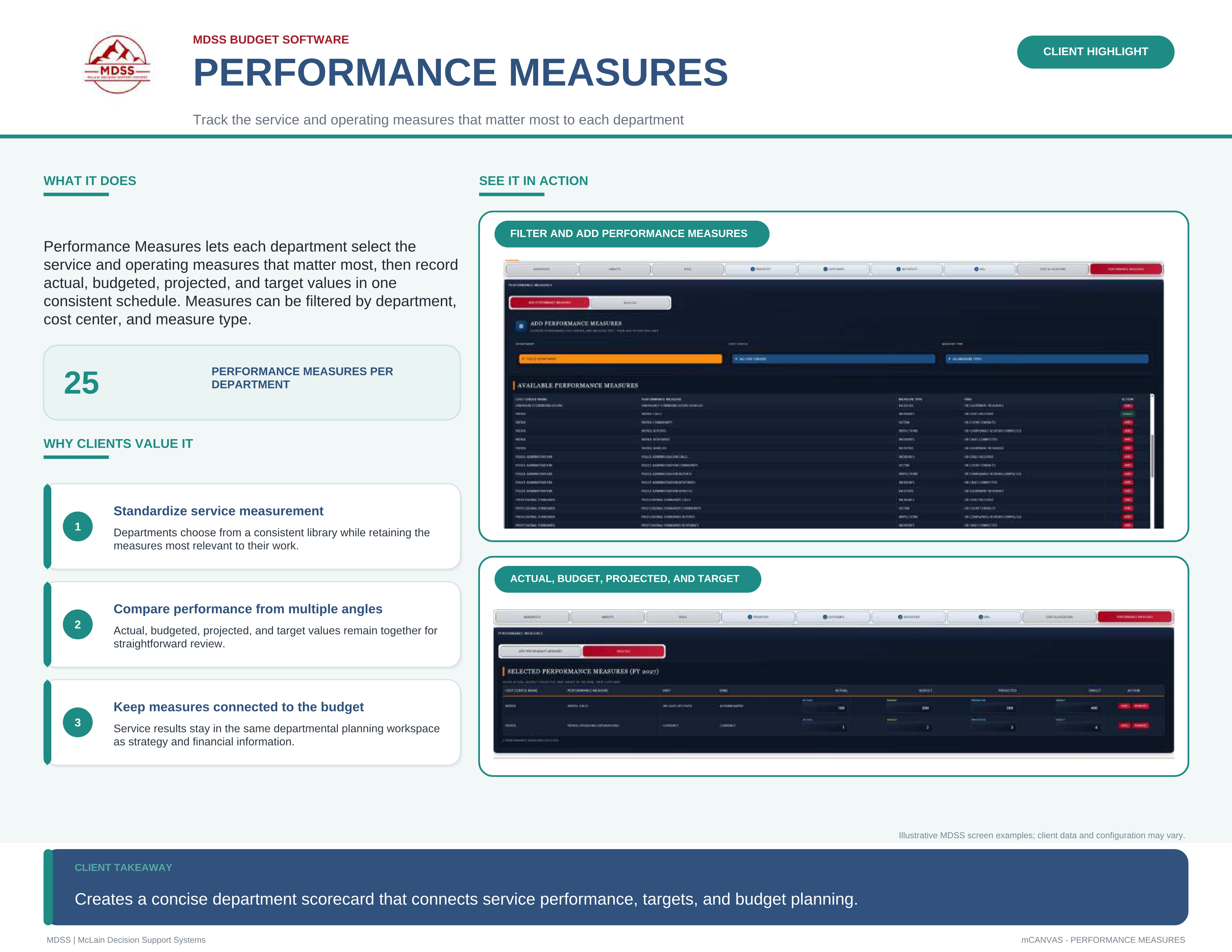Click grey Add Performance Measures toggle in Actual, Budget screenshot
This screenshot has height=952, width=1232.
pos(540,651)
